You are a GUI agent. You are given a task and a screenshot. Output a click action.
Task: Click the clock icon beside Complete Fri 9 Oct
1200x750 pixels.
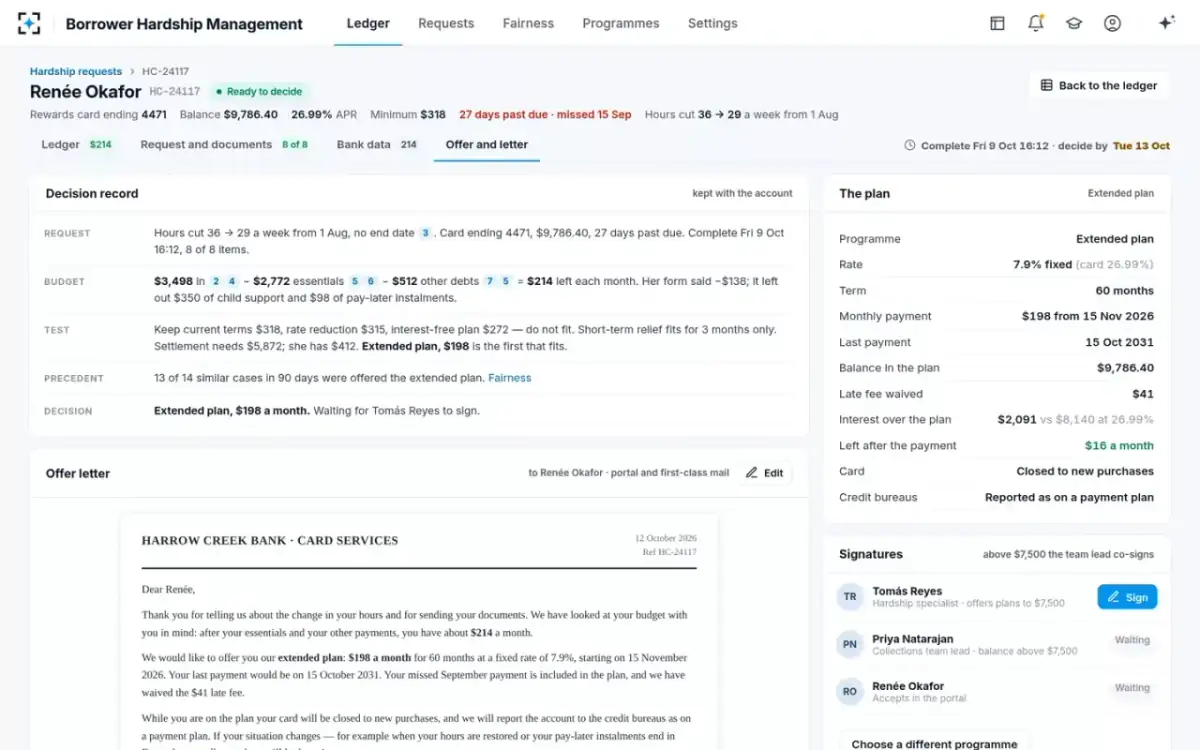909,146
